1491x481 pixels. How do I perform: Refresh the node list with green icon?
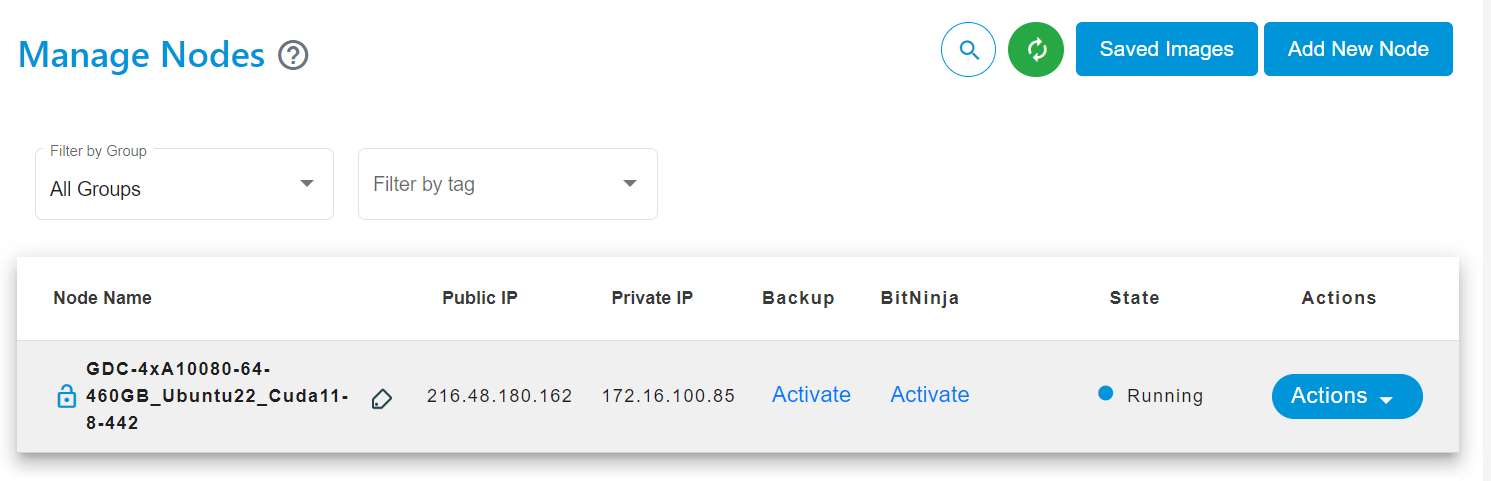1036,50
